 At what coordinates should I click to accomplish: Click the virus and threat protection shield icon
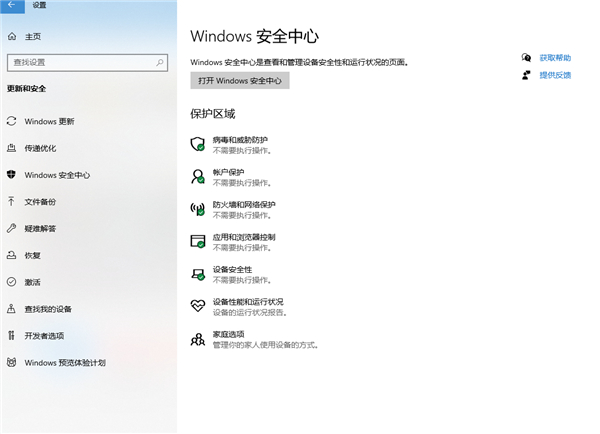point(197,144)
